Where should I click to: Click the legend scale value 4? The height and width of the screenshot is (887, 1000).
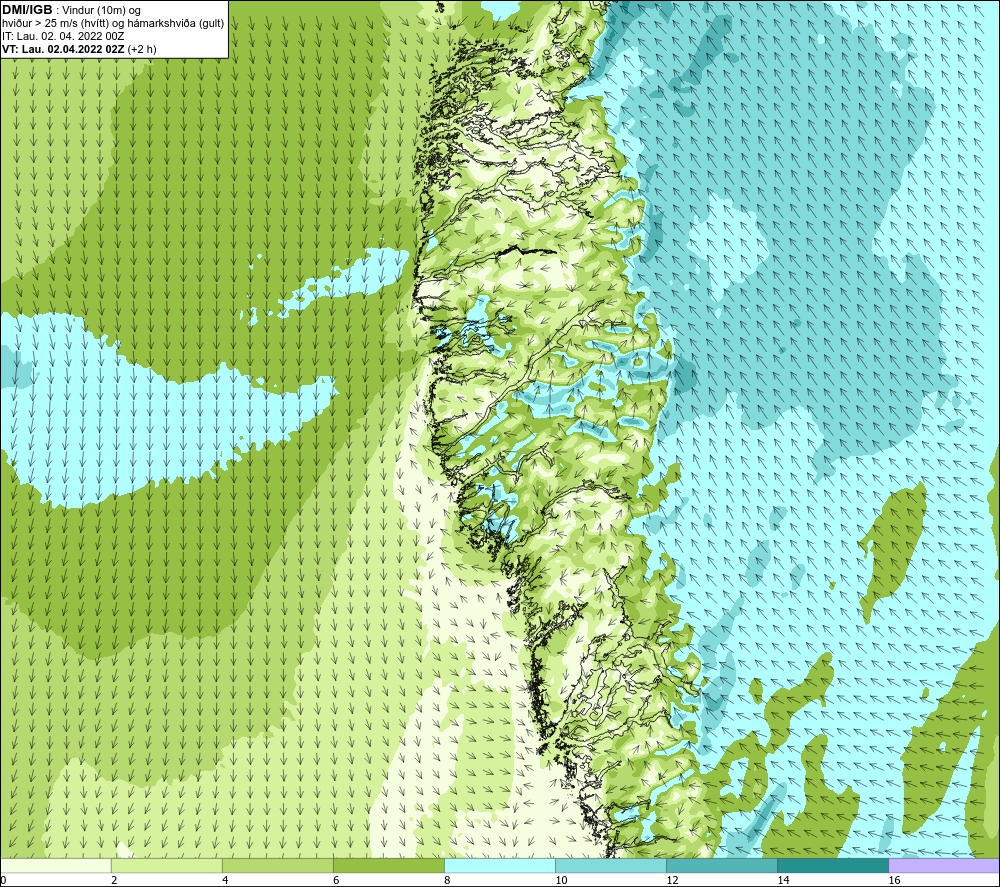point(225,881)
